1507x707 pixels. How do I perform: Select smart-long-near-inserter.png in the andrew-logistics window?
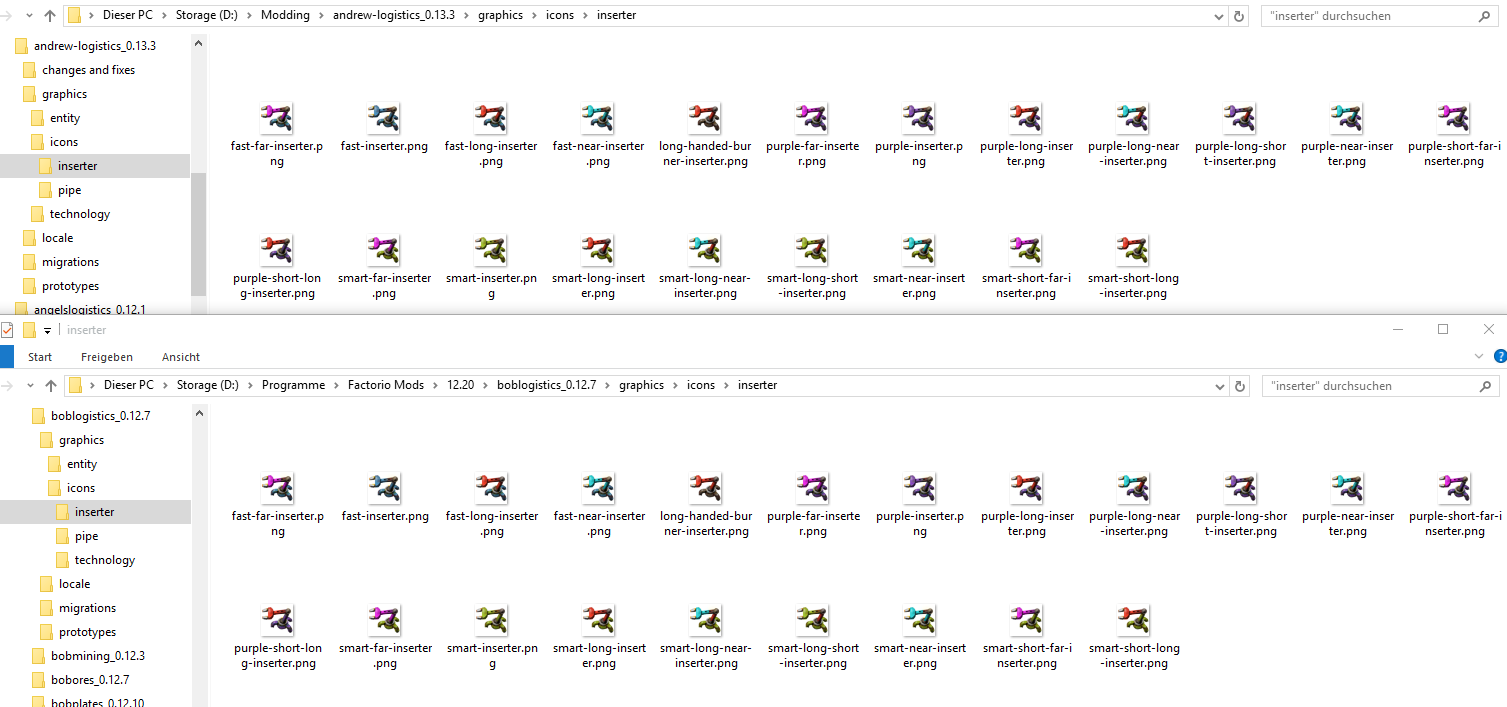(705, 267)
